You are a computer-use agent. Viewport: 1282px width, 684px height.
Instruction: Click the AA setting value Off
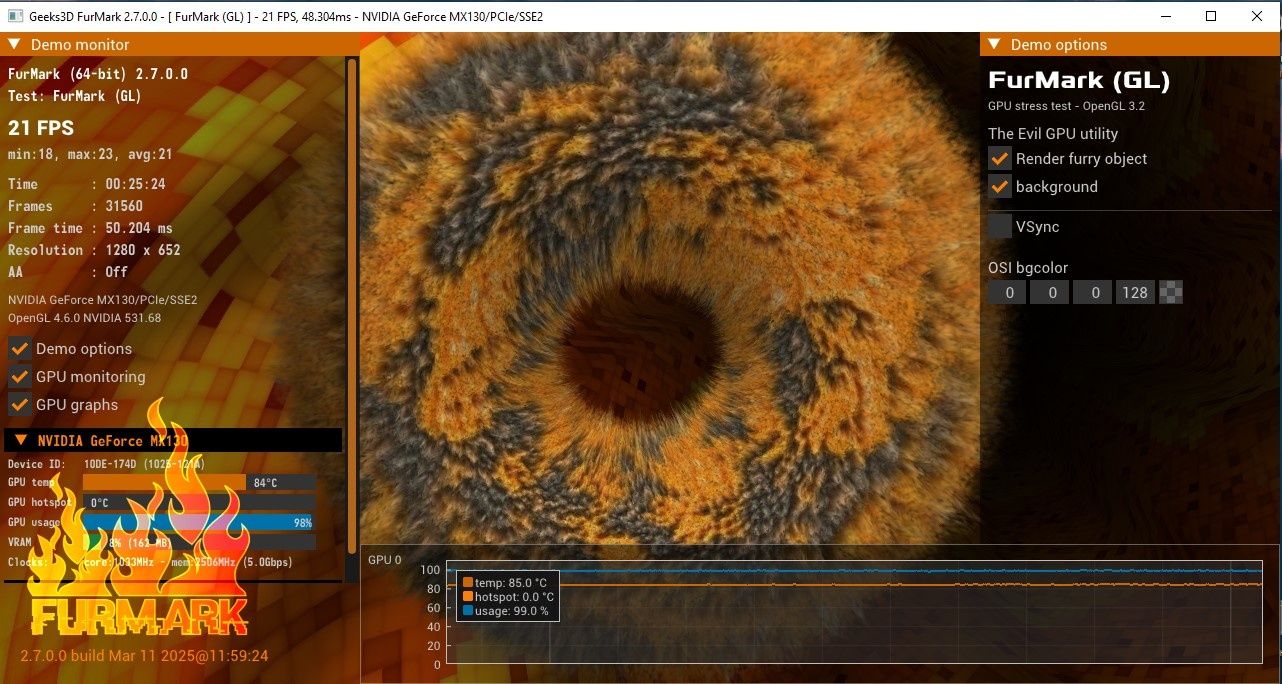(x=117, y=272)
